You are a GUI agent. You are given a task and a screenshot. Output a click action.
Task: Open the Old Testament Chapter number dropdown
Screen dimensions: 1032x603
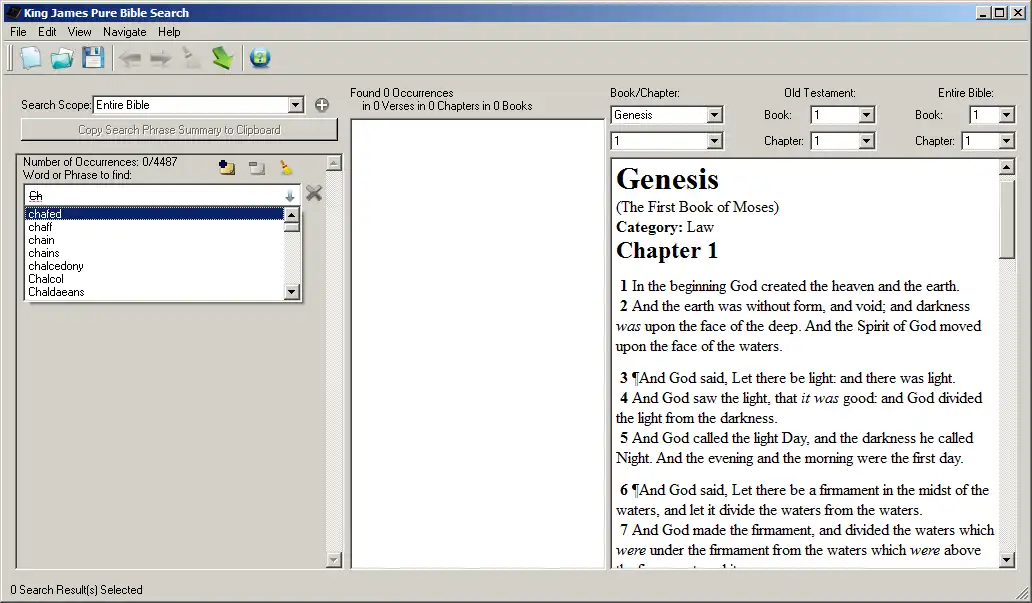(x=866, y=141)
